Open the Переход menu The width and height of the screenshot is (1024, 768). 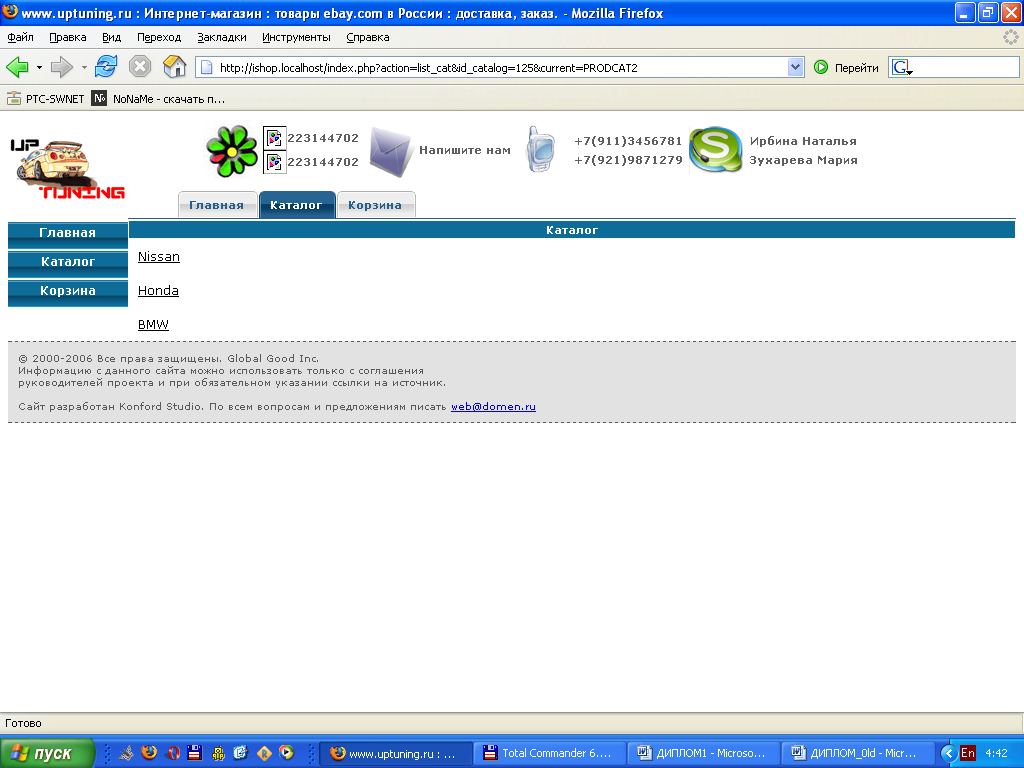coord(159,37)
